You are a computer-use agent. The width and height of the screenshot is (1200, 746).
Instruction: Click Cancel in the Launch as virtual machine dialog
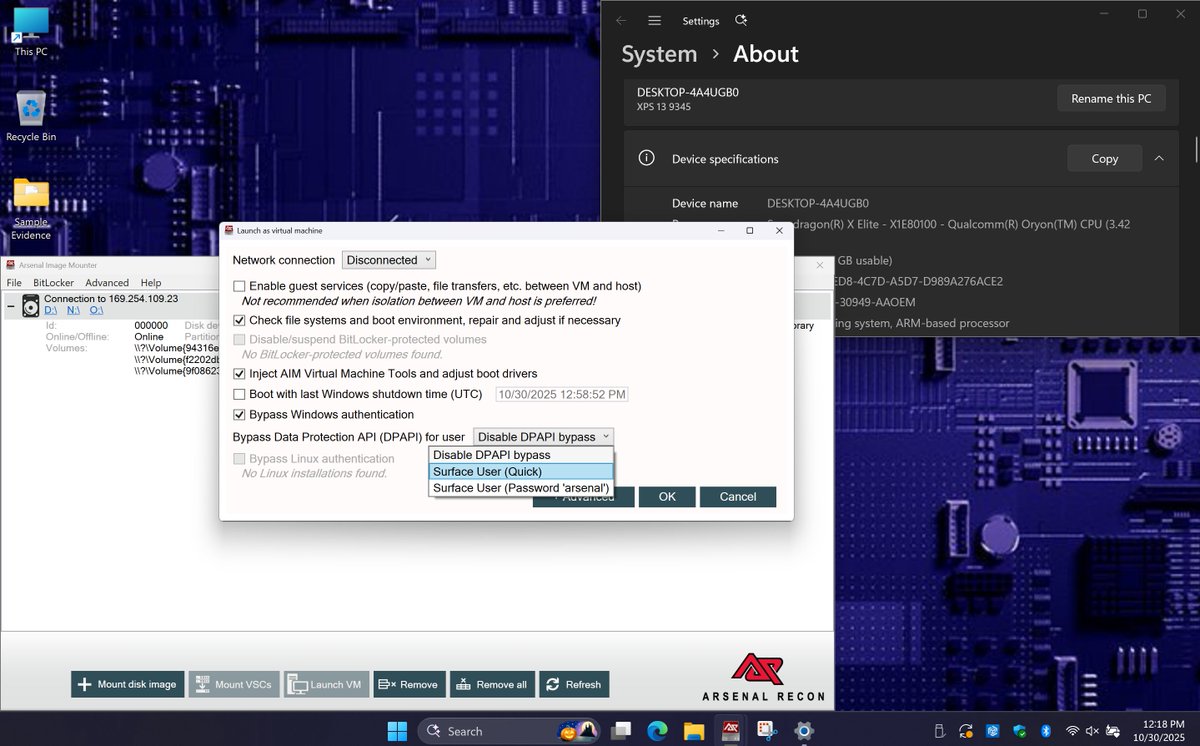coord(738,497)
